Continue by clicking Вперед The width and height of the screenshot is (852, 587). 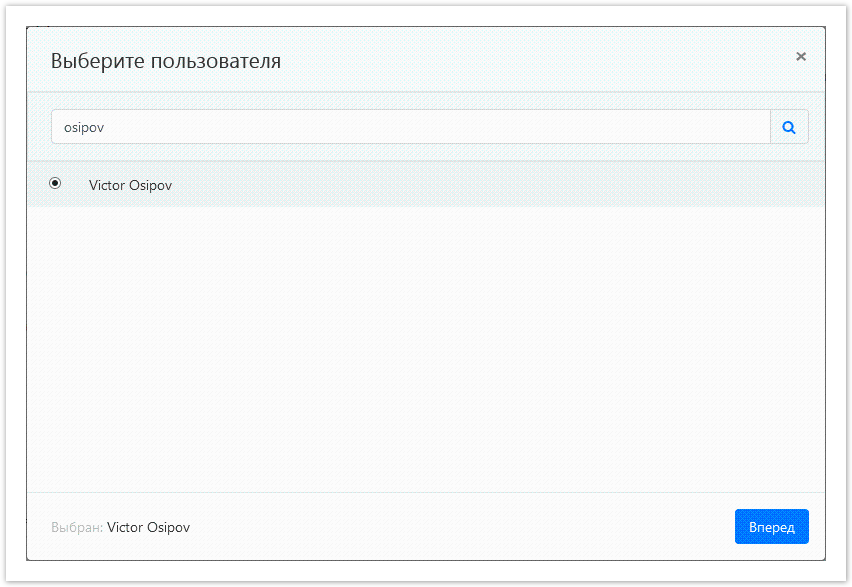pos(771,526)
